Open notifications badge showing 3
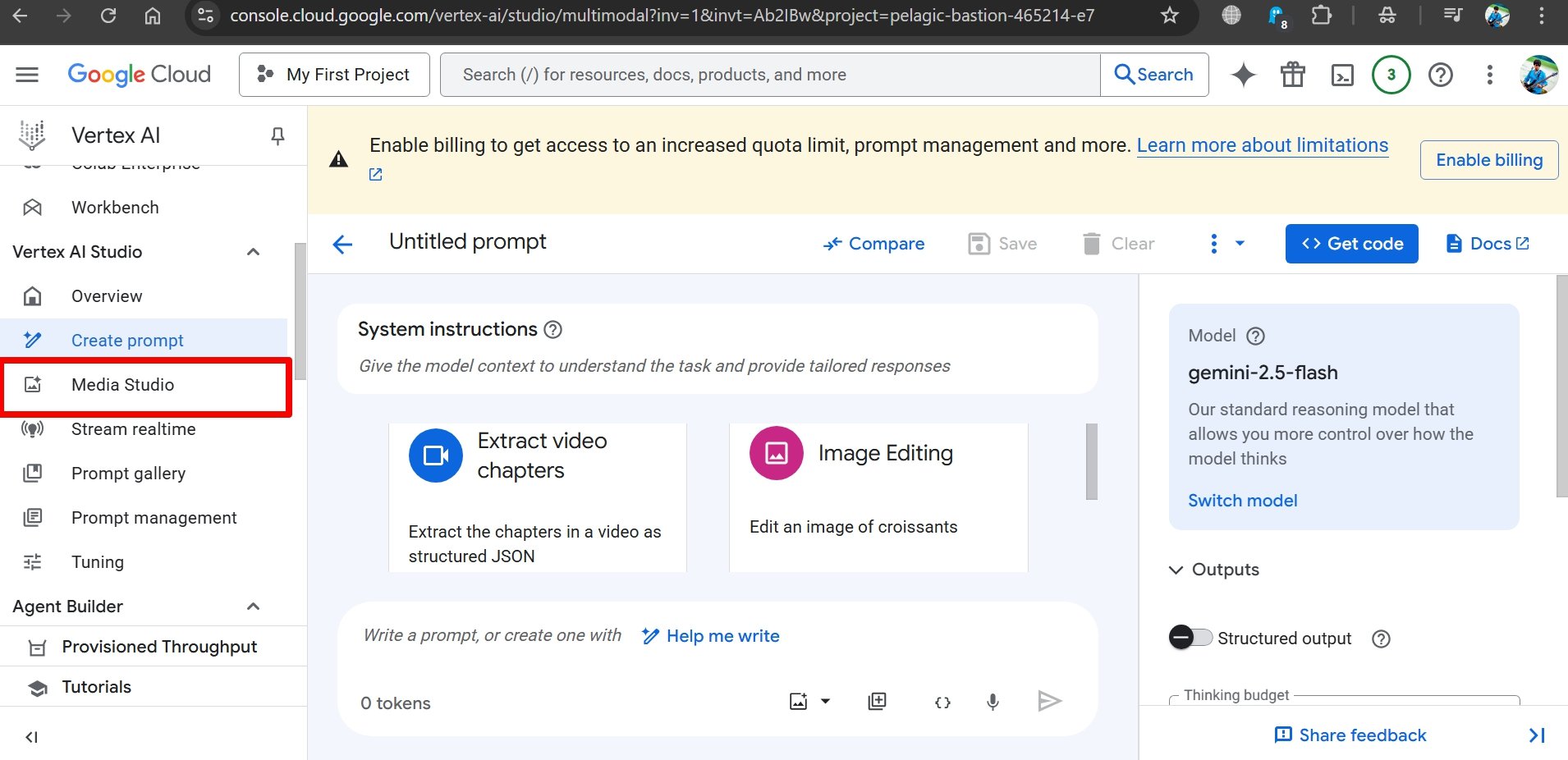This screenshot has width=1568, height=760. [1391, 75]
